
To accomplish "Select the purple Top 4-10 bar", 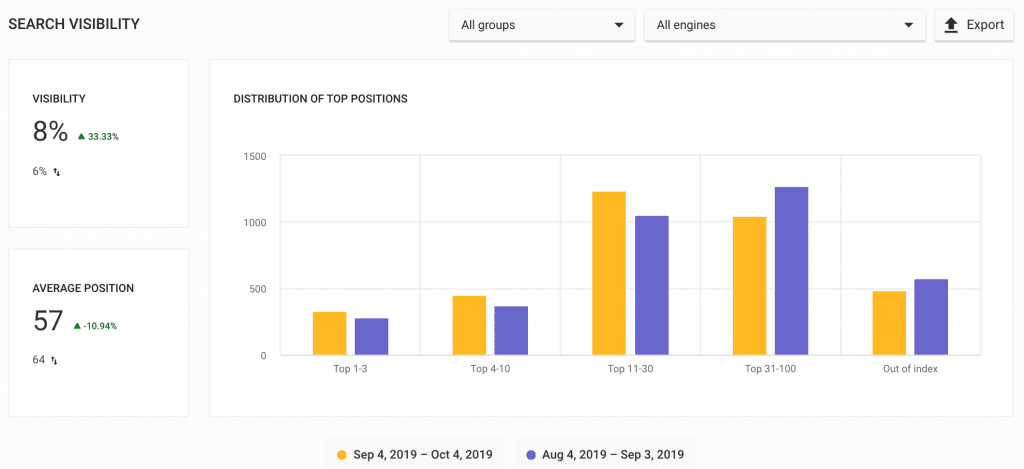I will pos(511,331).
